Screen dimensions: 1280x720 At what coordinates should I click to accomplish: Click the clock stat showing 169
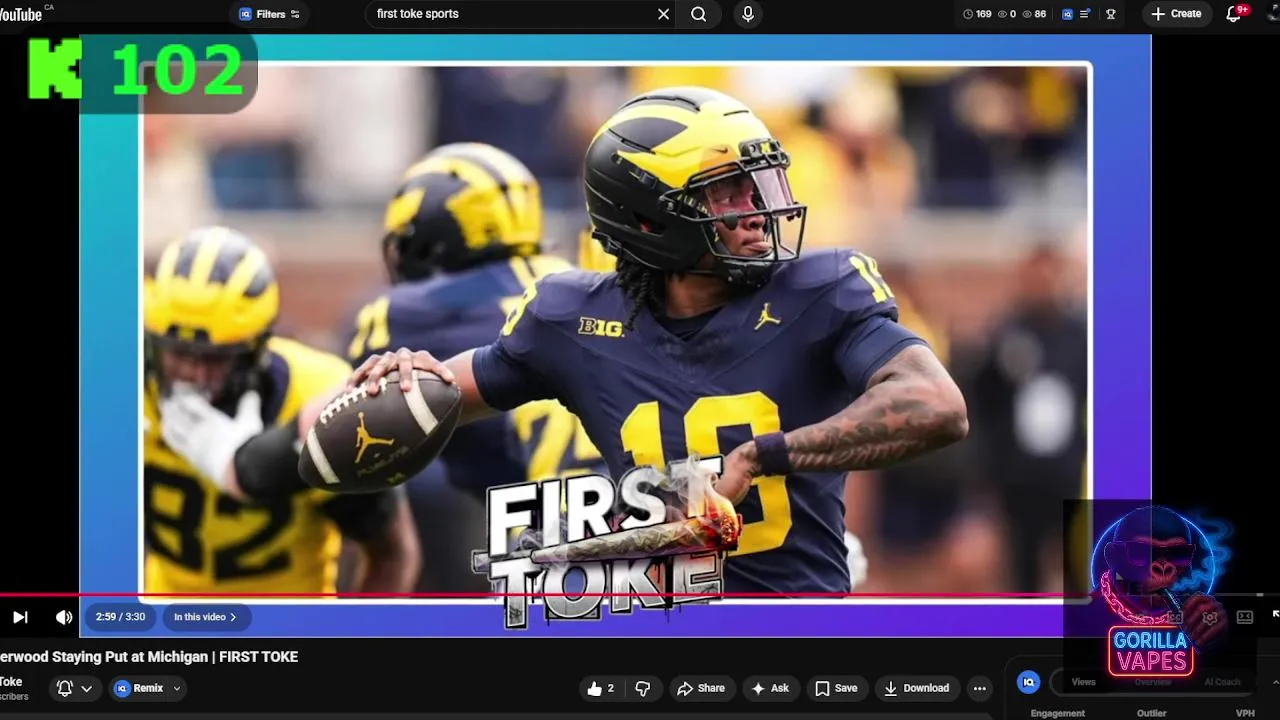[x=977, y=14]
